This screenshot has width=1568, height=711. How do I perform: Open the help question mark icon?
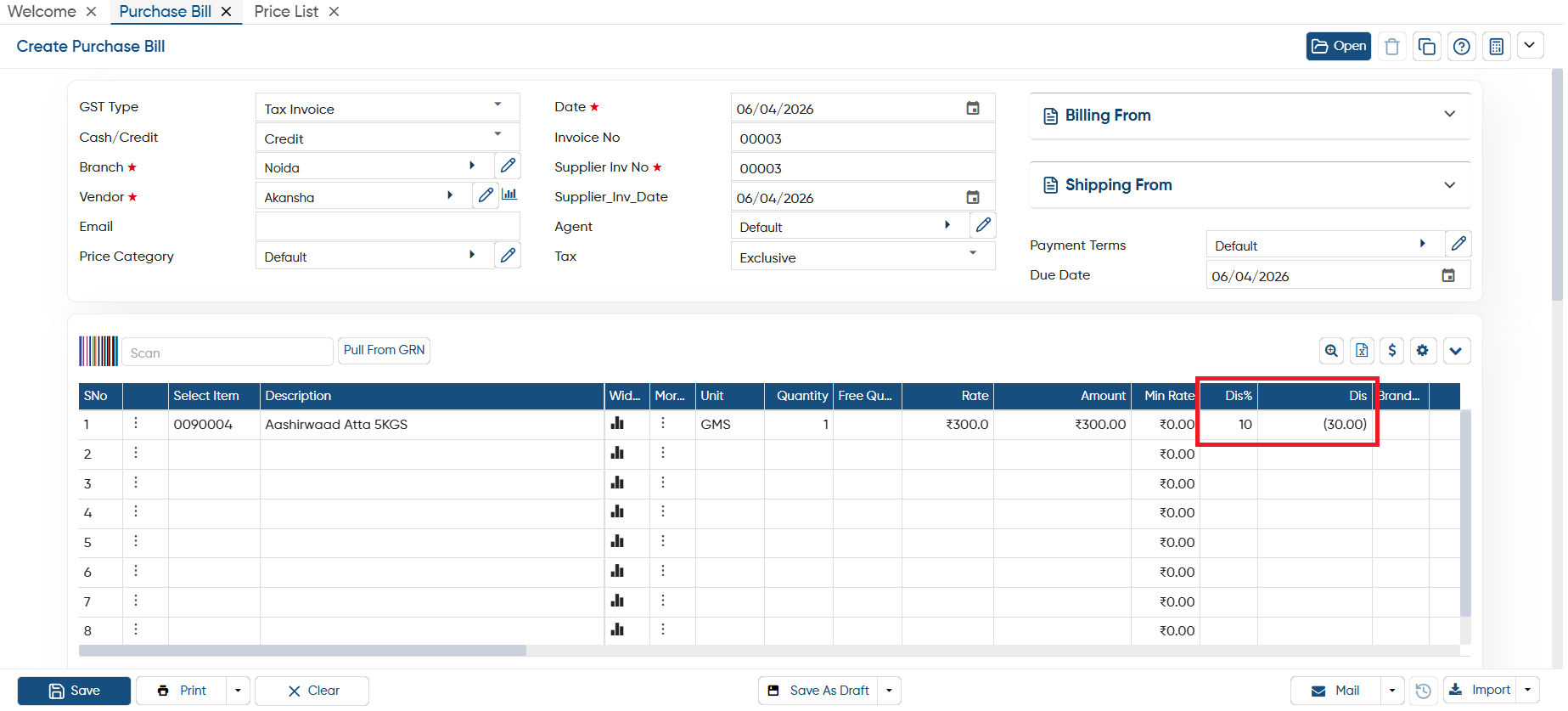click(x=1461, y=47)
